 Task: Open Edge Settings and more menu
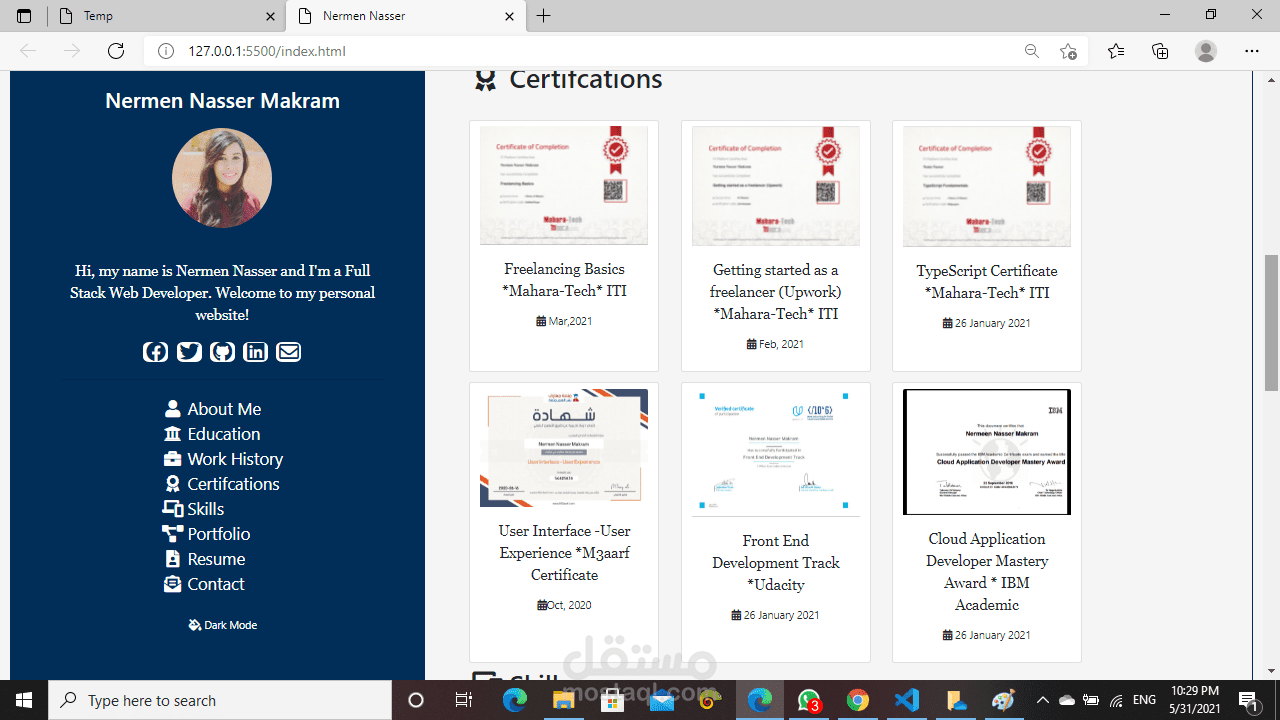1252,51
